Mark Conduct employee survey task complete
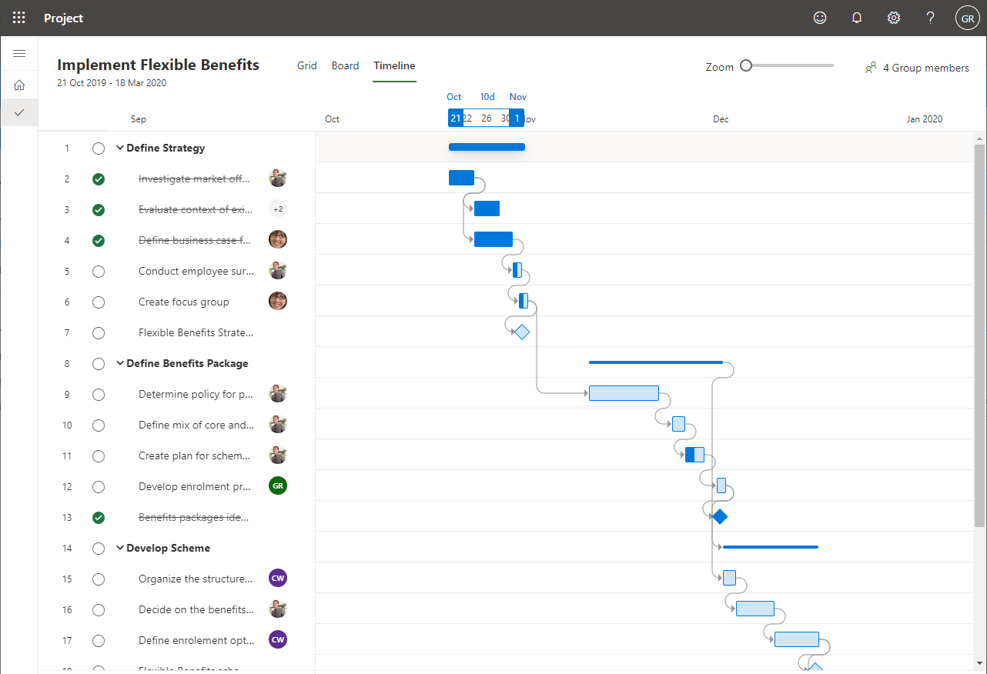Viewport: 987px width, 674px height. pyautogui.click(x=98, y=271)
